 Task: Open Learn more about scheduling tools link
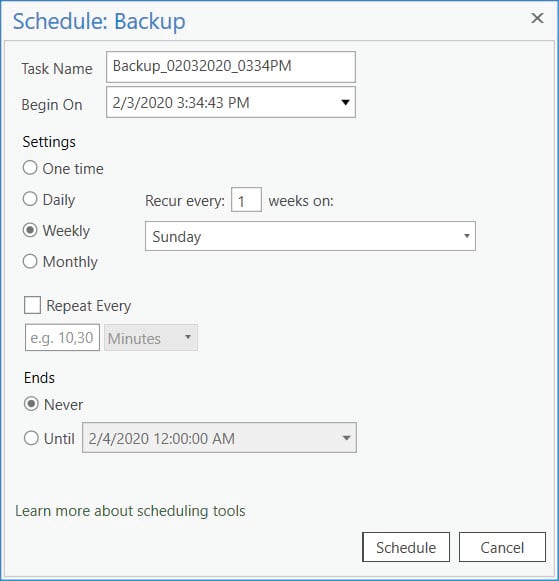click(130, 511)
